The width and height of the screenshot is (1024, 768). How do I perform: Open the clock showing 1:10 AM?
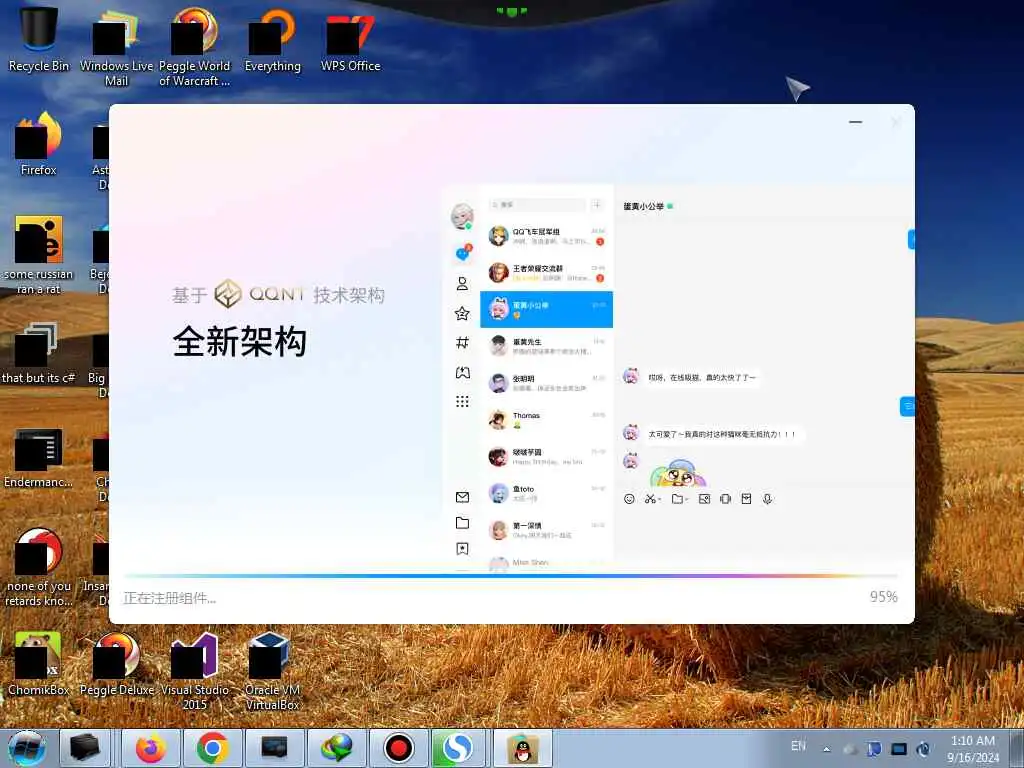tap(972, 741)
